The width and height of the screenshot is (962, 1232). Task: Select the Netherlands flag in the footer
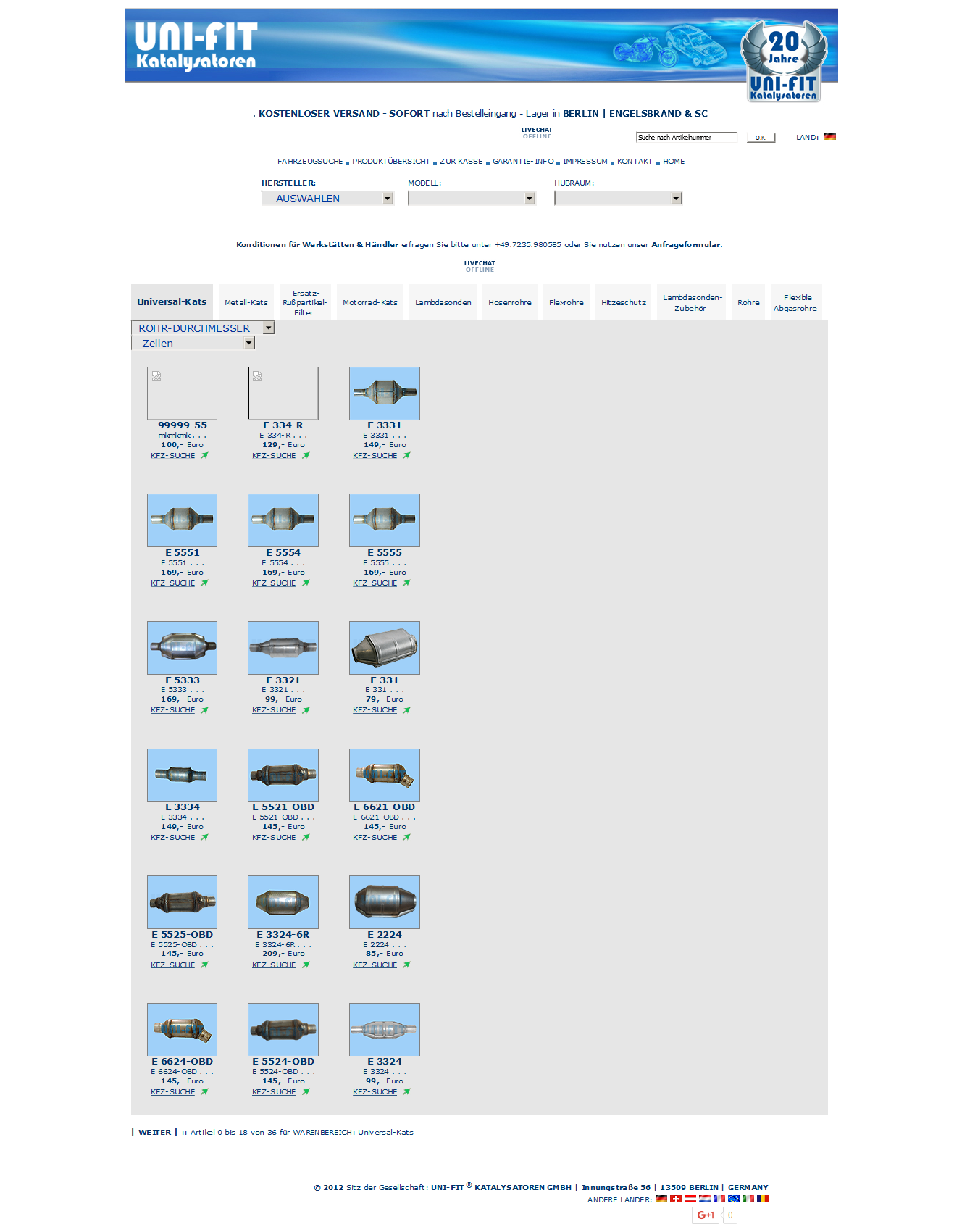coord(705,1199)
